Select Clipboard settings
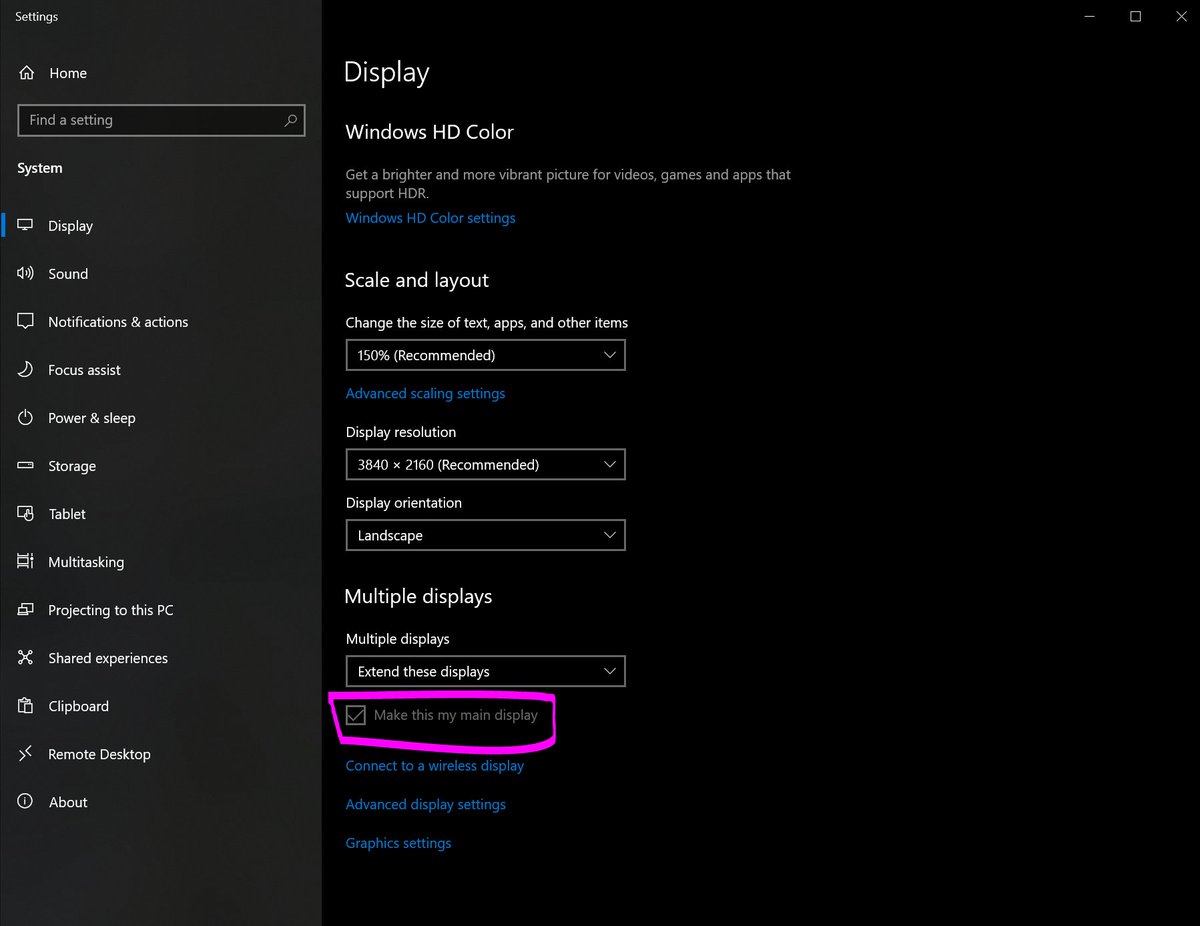The height and width of the screenshot is (926, 1200). tap(78, 706)
